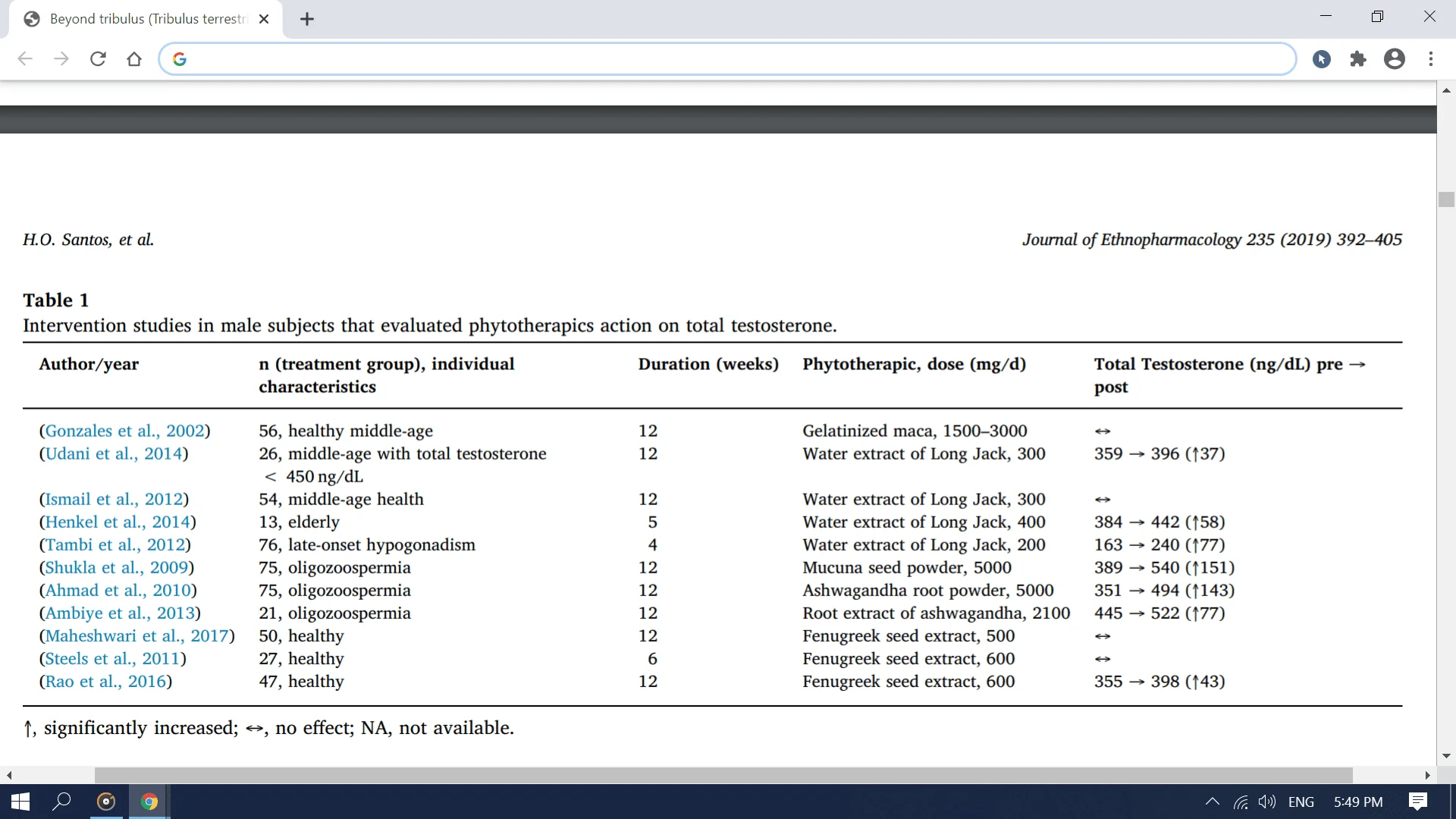
Task: Open the Extensions puzzle icon
Action: coord(1358,59)
